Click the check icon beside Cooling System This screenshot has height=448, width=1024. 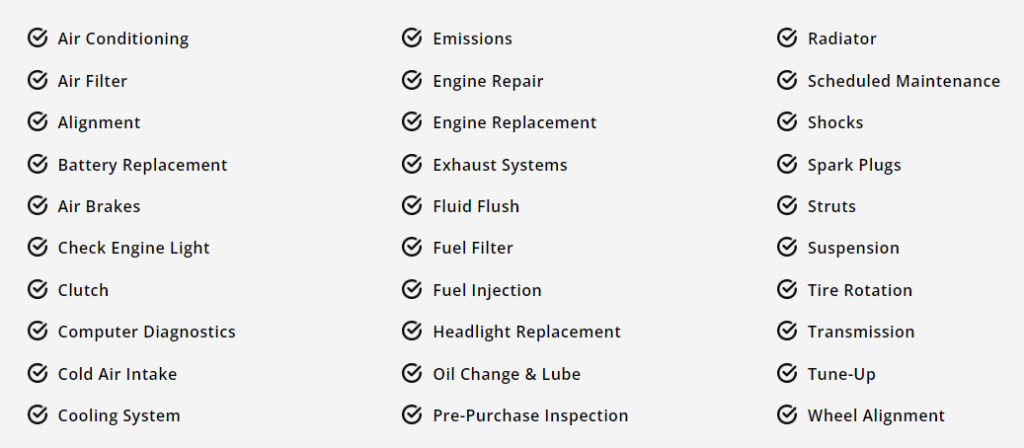37,415
